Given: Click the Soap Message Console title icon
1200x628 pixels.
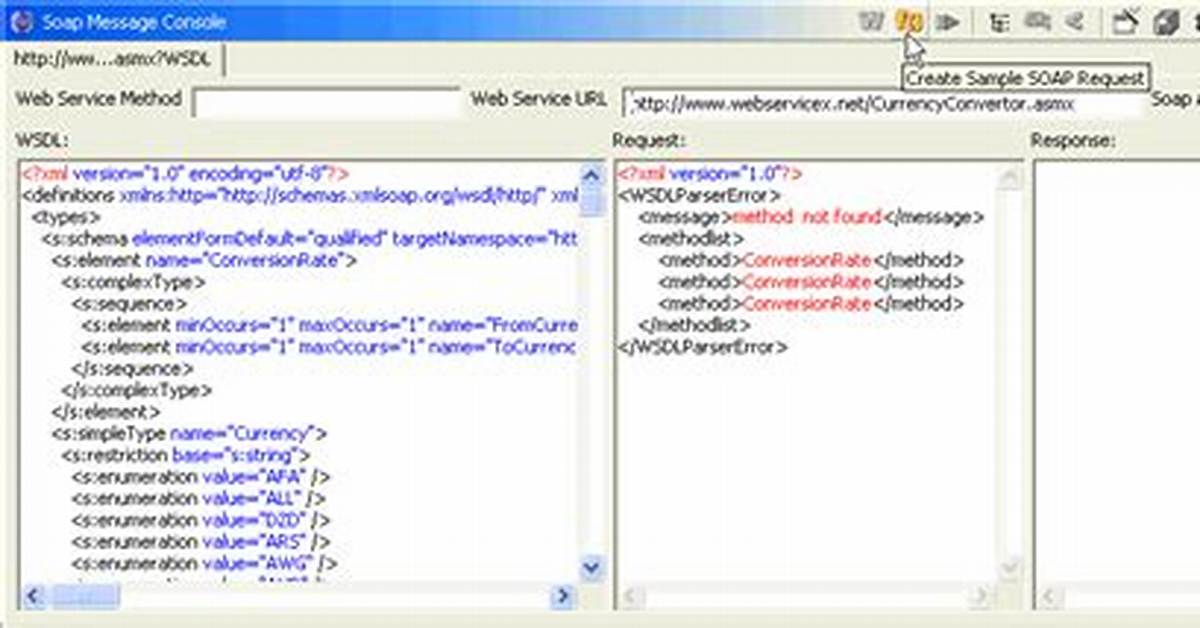Looking at the screenshot, I should tap(23, 21).
